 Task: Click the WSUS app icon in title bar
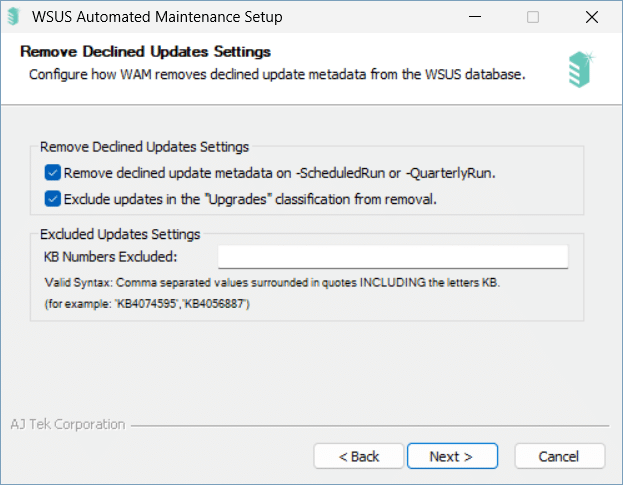tap(14, 17)
